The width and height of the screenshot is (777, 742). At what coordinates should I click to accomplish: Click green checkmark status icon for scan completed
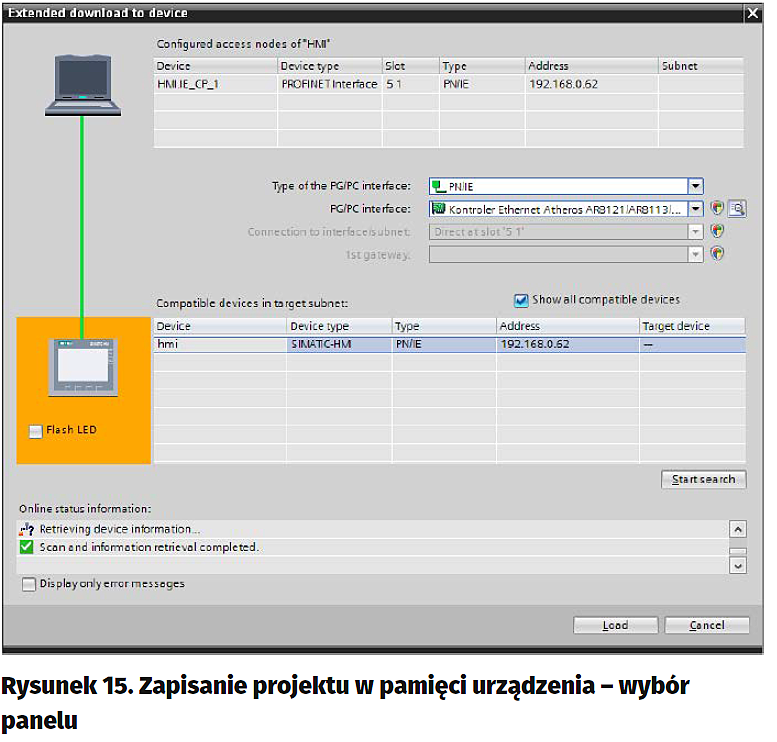tap(28, 547)
